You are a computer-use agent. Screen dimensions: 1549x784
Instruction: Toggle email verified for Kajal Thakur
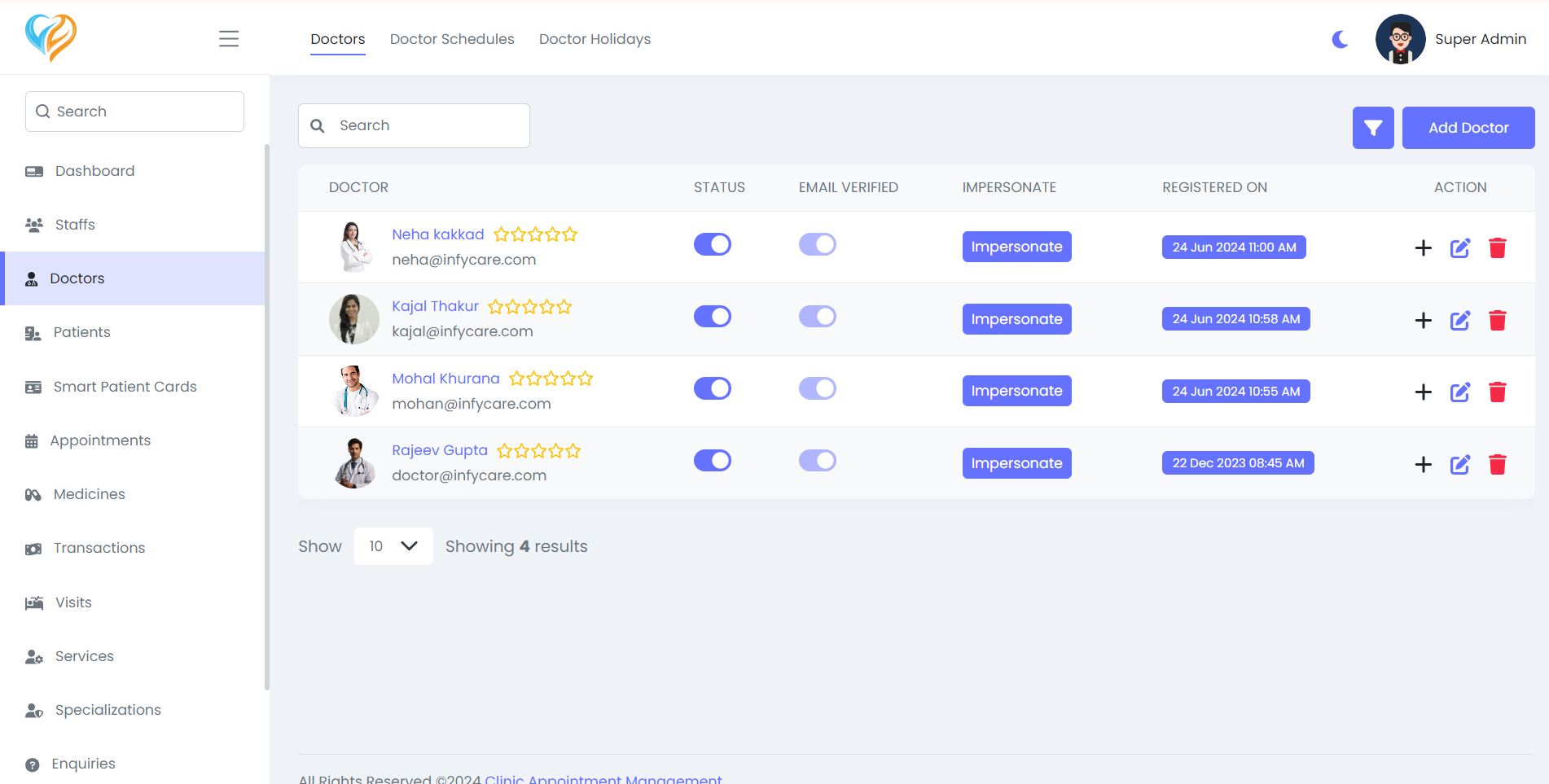pos(817,317)
